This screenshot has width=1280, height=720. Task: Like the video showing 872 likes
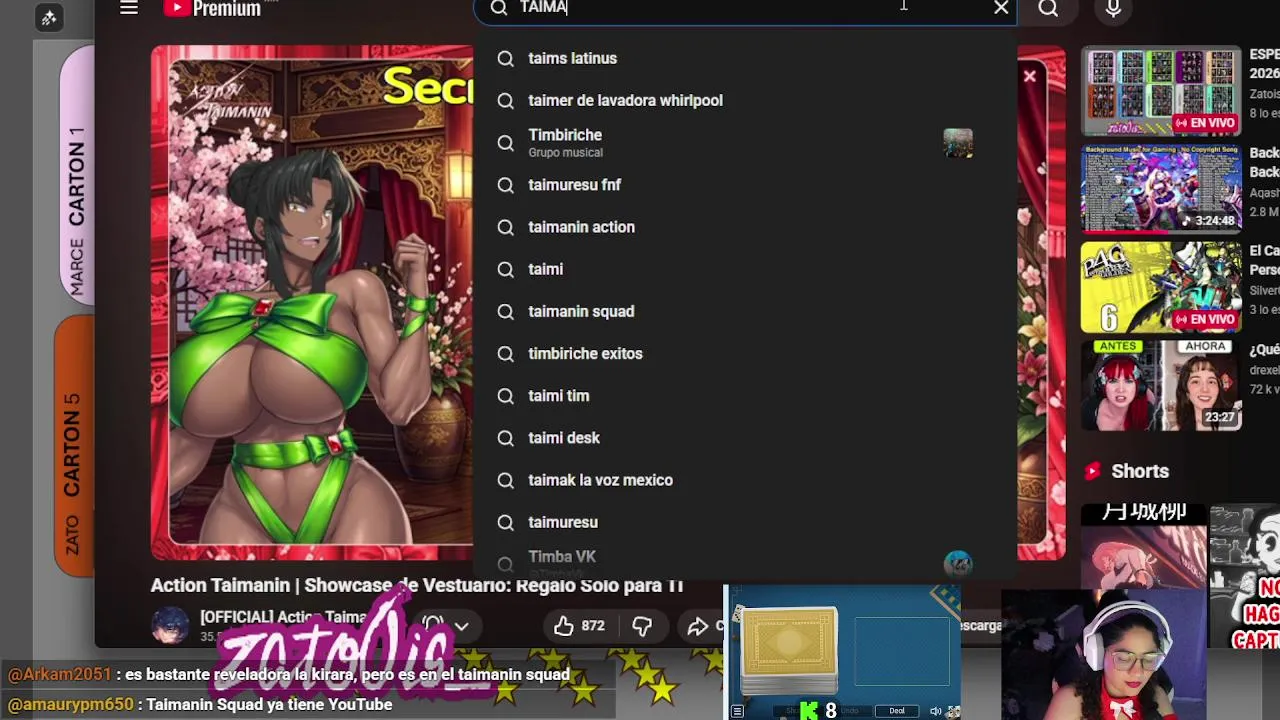coord(579,626)
